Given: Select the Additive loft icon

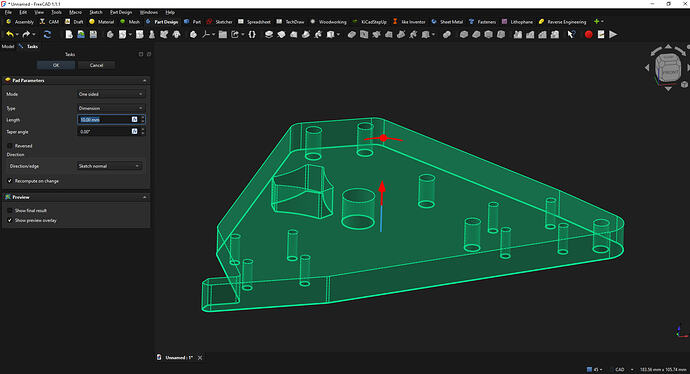Looking at the screenshot, I should (294, 34).
